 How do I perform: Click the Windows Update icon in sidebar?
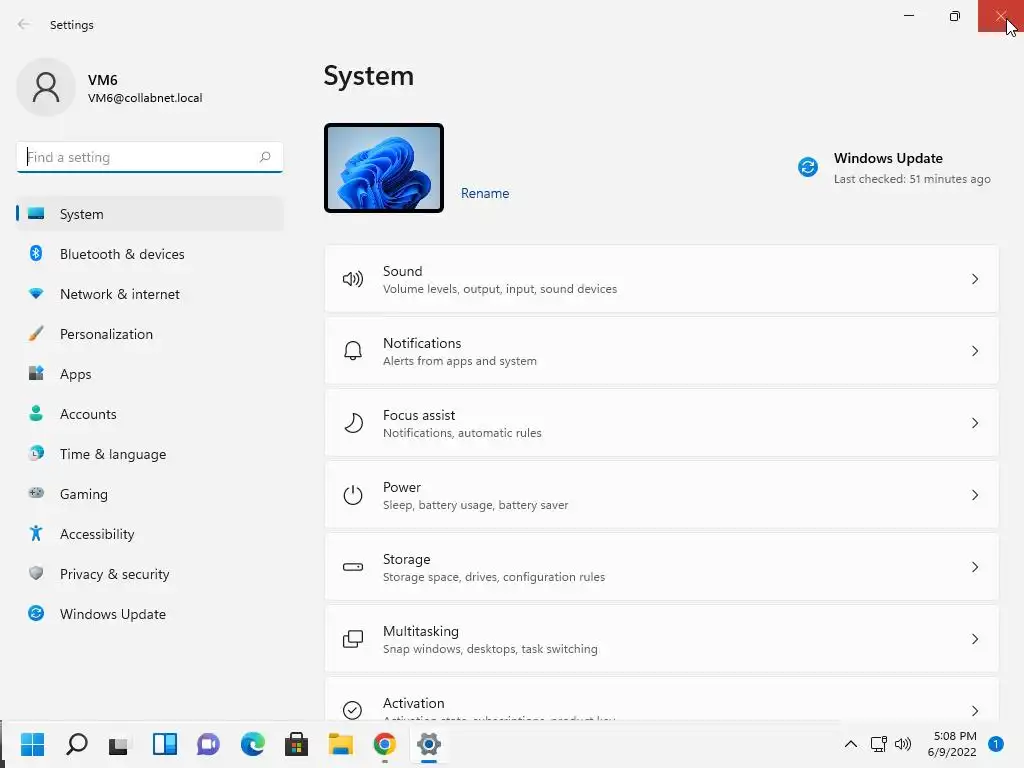click(37, 613)
